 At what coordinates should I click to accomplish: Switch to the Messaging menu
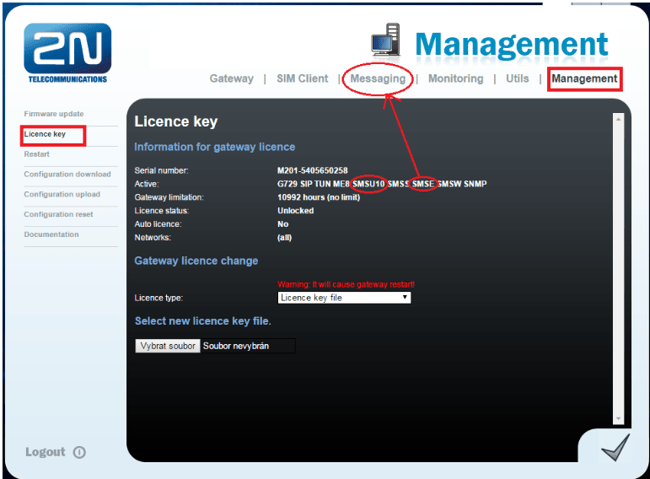click(x=378, y=78)
